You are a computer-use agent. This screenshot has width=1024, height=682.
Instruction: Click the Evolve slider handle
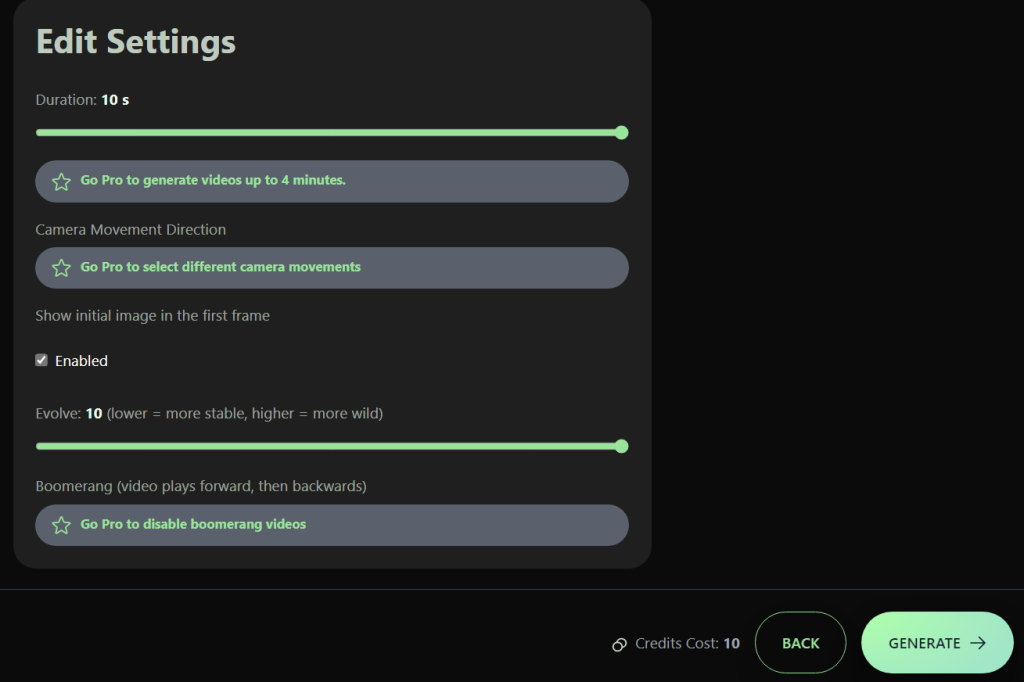tap(621, 446)
